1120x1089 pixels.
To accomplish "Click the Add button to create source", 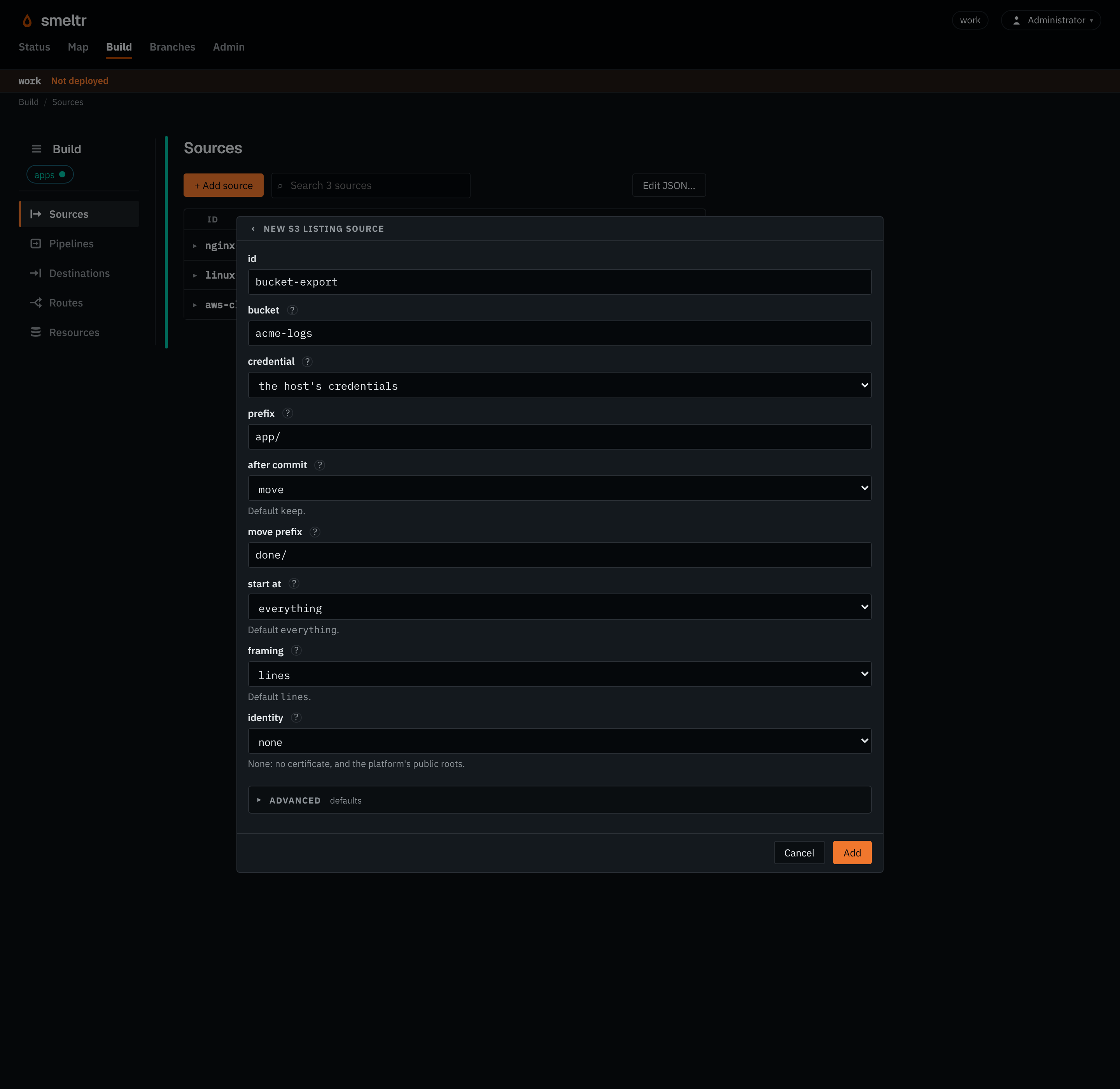I will click(852, 853).
